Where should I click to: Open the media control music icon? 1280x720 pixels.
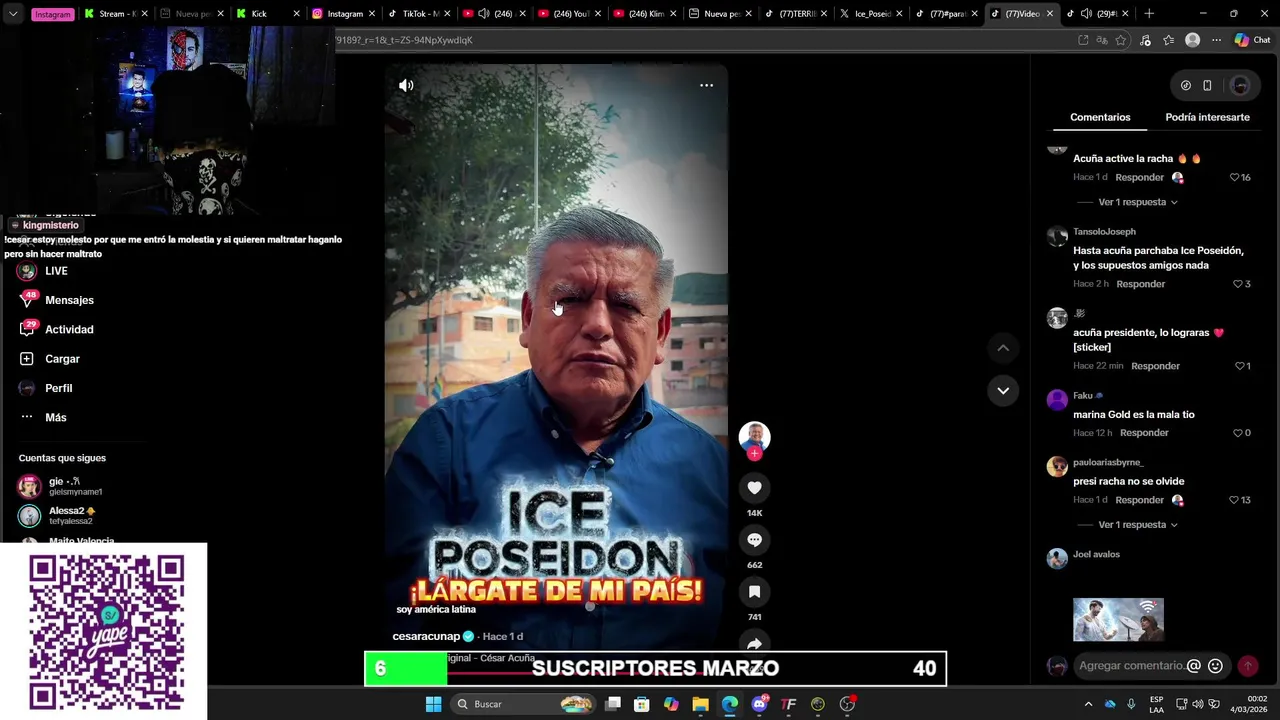(1146, 40)
